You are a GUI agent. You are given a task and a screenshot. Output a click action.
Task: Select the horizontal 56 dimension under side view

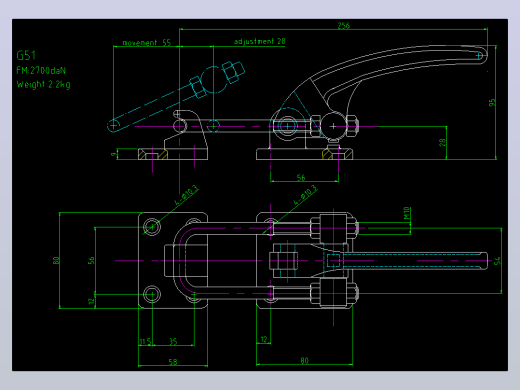tap(301, 178)
